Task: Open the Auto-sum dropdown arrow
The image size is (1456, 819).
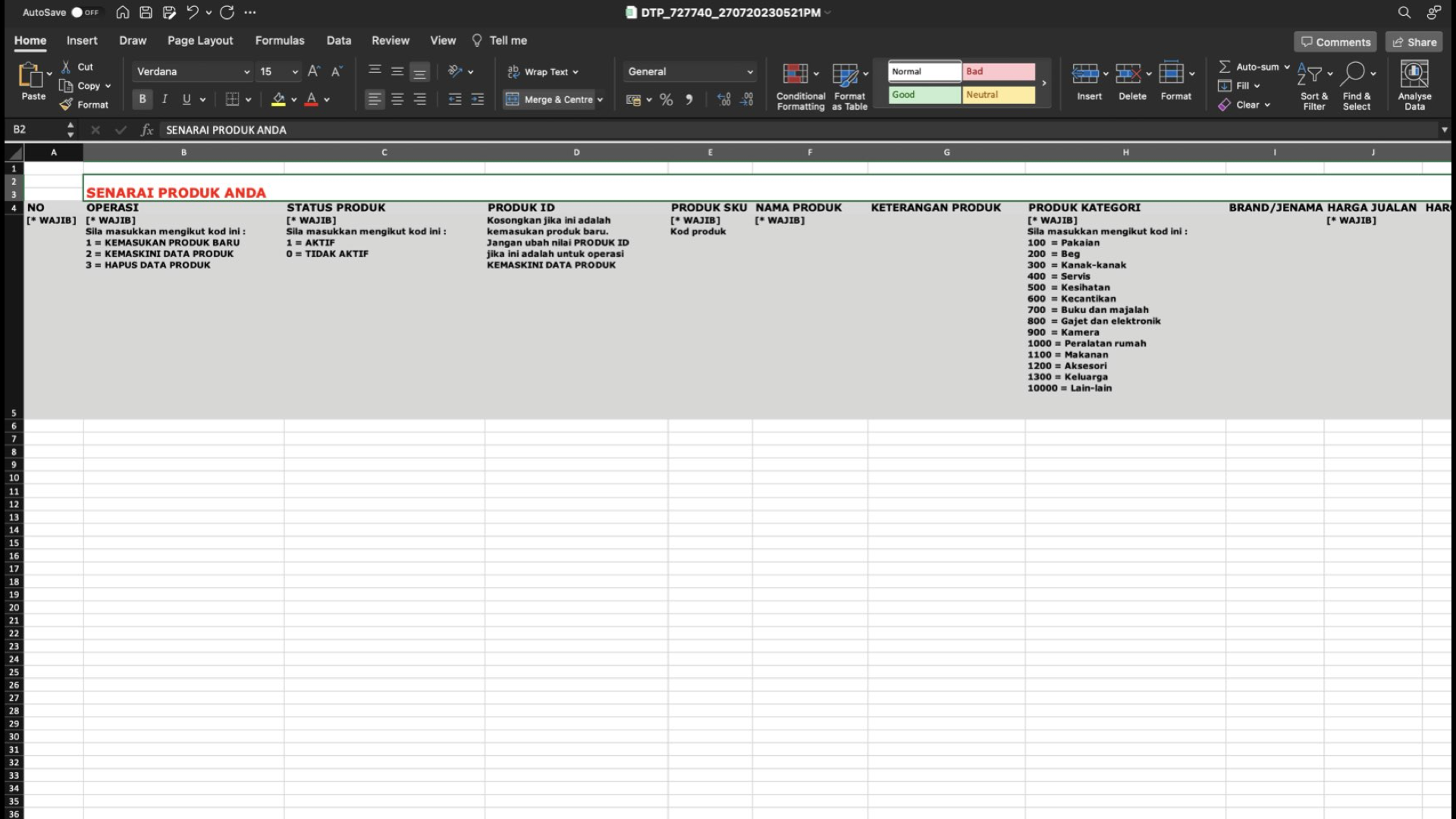Action: (1287, 67)
